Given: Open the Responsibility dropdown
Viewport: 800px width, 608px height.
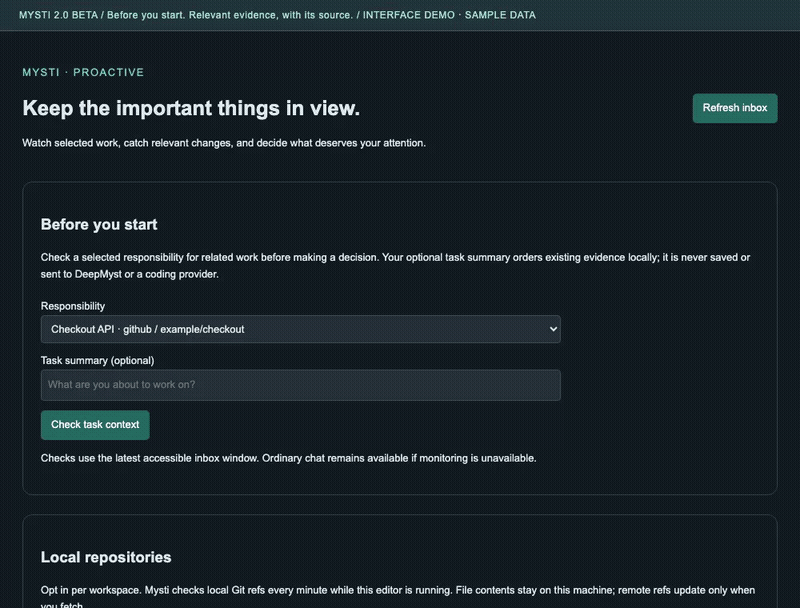Looking at the screenshot, I should point(301,329).
